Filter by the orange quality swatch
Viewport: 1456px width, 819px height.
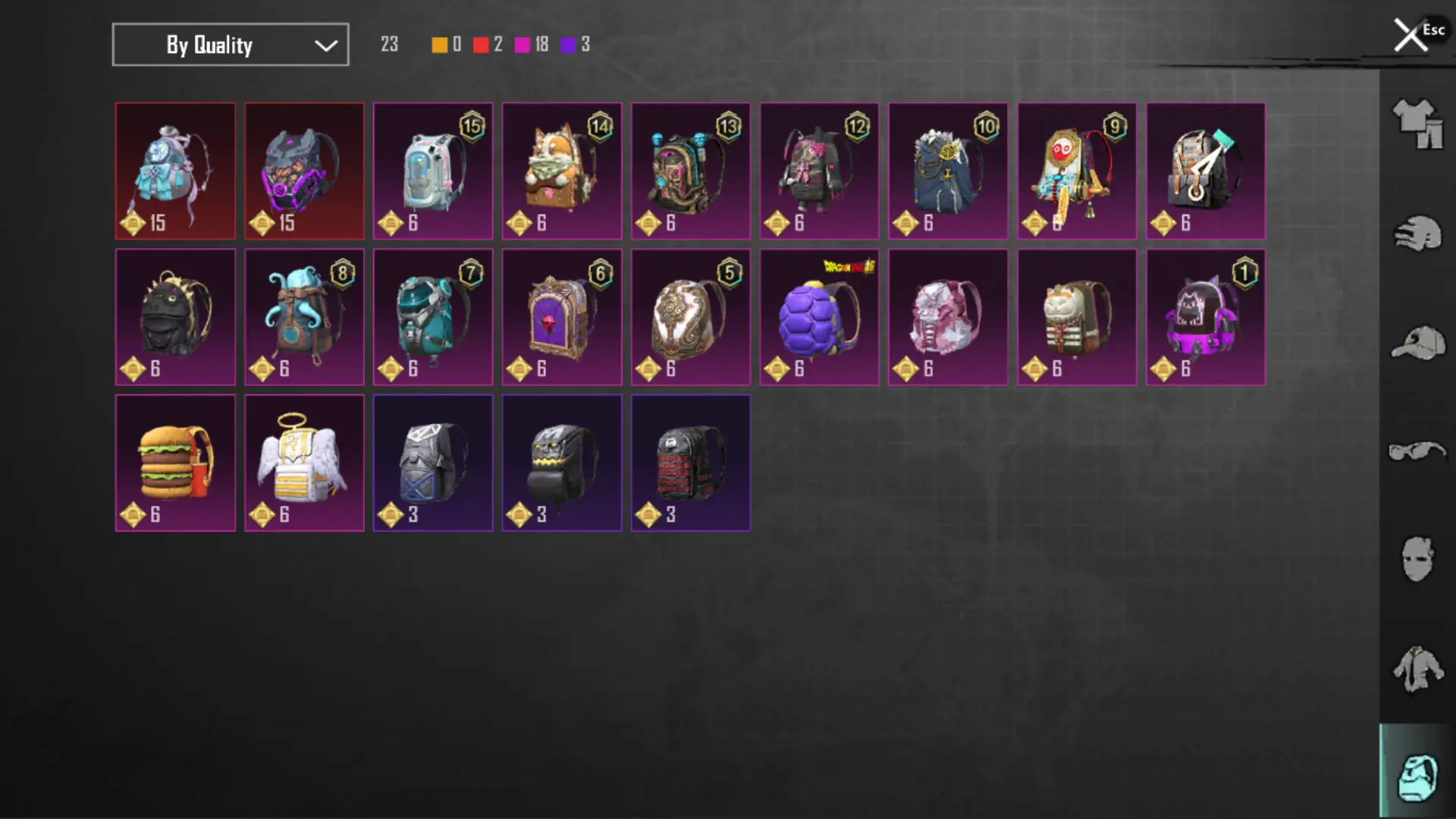tap(439, 45)
